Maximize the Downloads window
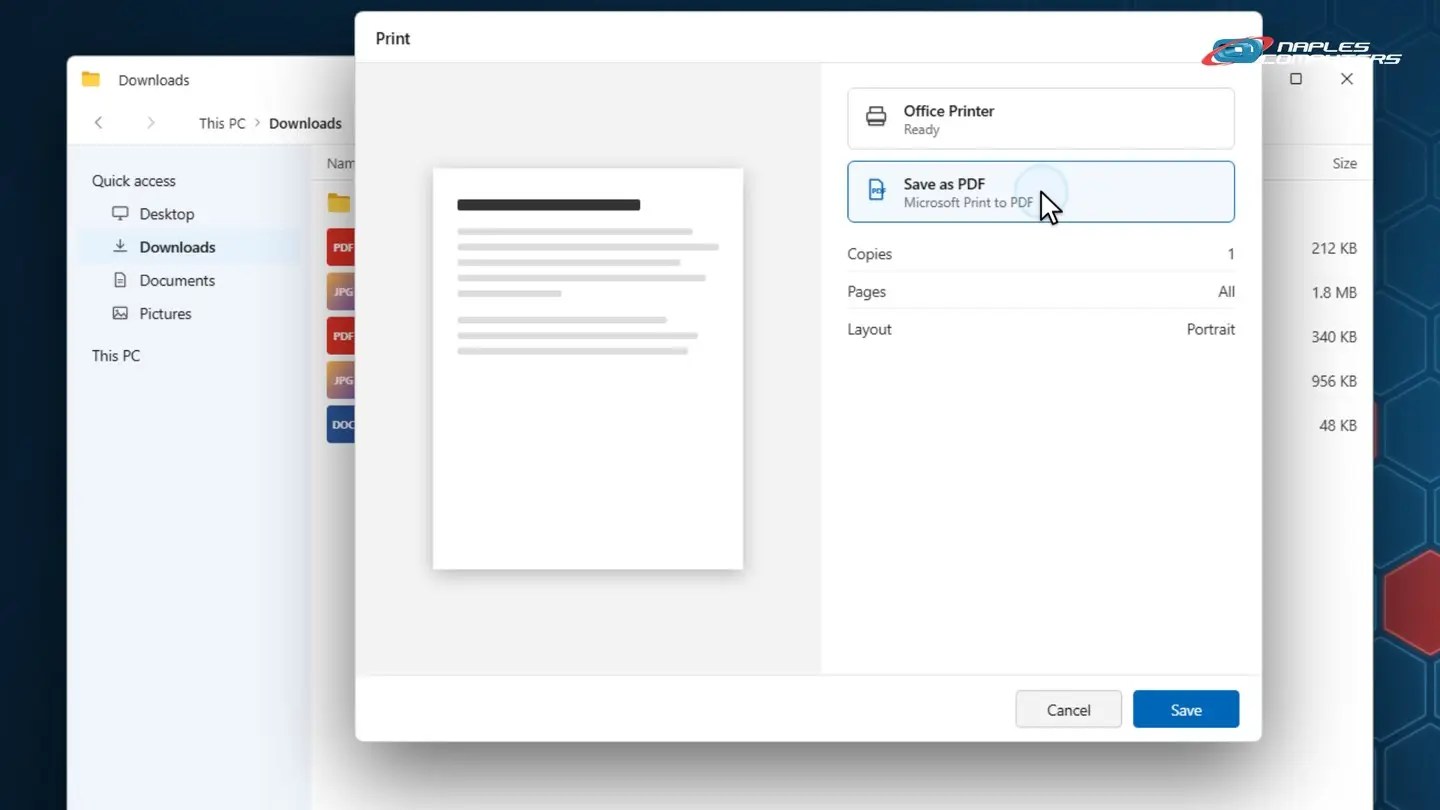The width and height of the screenshot is (1440, 810). click(x=1296, y=79)
